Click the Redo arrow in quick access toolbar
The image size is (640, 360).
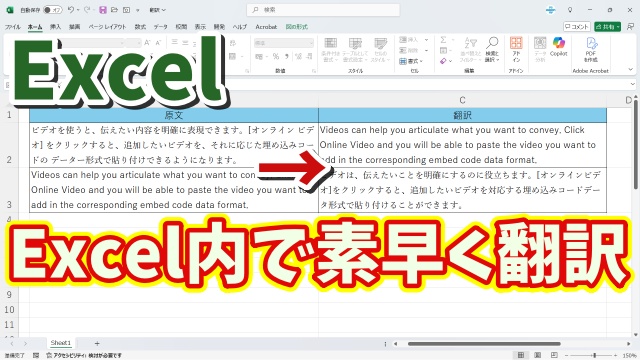[x=87, y=10]
